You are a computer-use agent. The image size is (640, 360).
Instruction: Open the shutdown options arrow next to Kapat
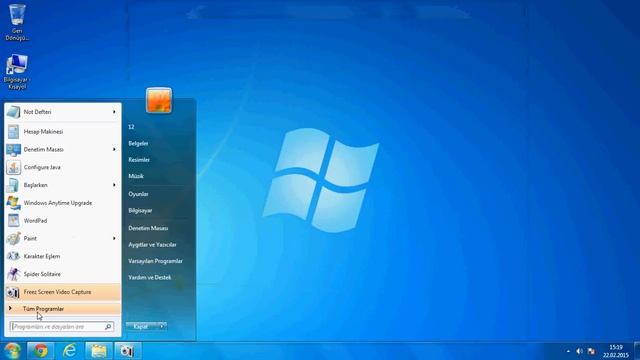pos(162,327)
